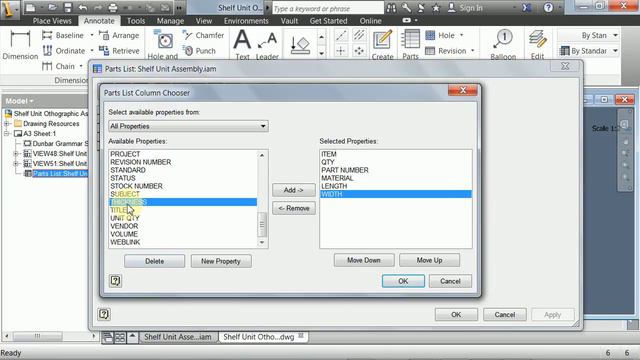The width and height of the screenshot is (640, 360).
Task: Click the Add -> button
Action: click(x=294, y=190)
